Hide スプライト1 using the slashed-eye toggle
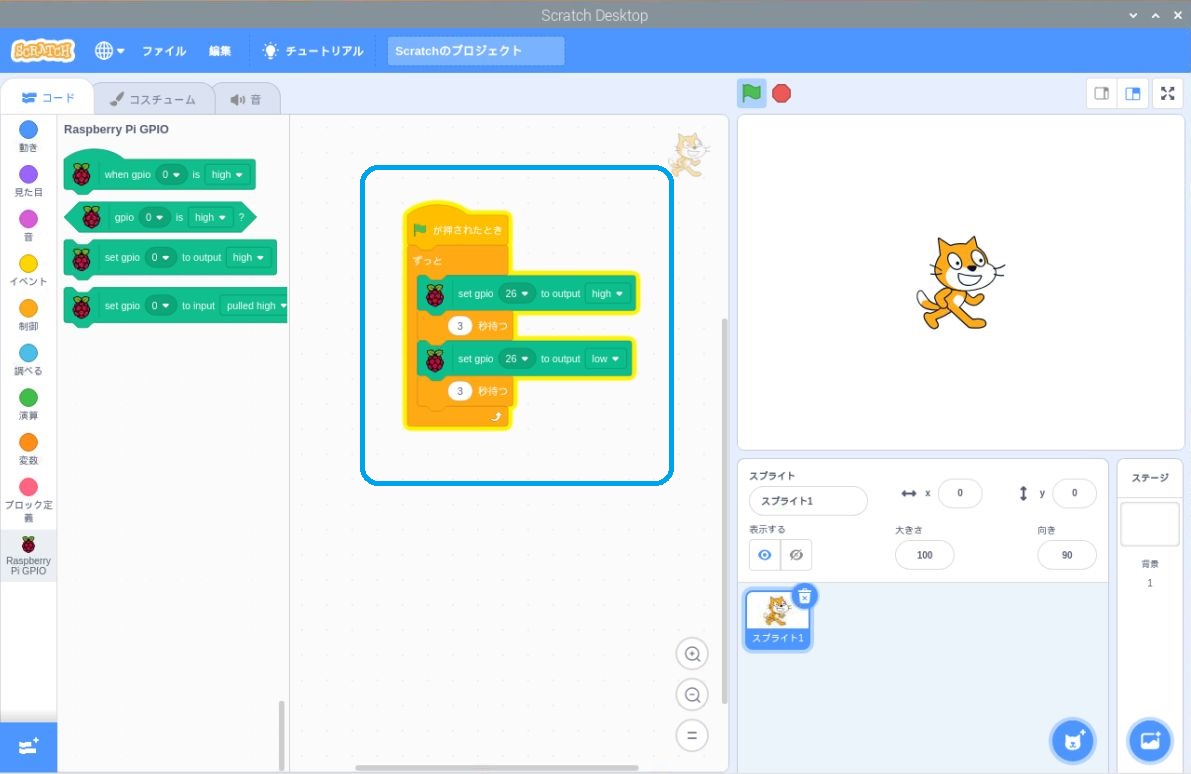Image resolution: width=1191 pixels, height=774 pixels. pyautogui.click(x=796, y=555)
